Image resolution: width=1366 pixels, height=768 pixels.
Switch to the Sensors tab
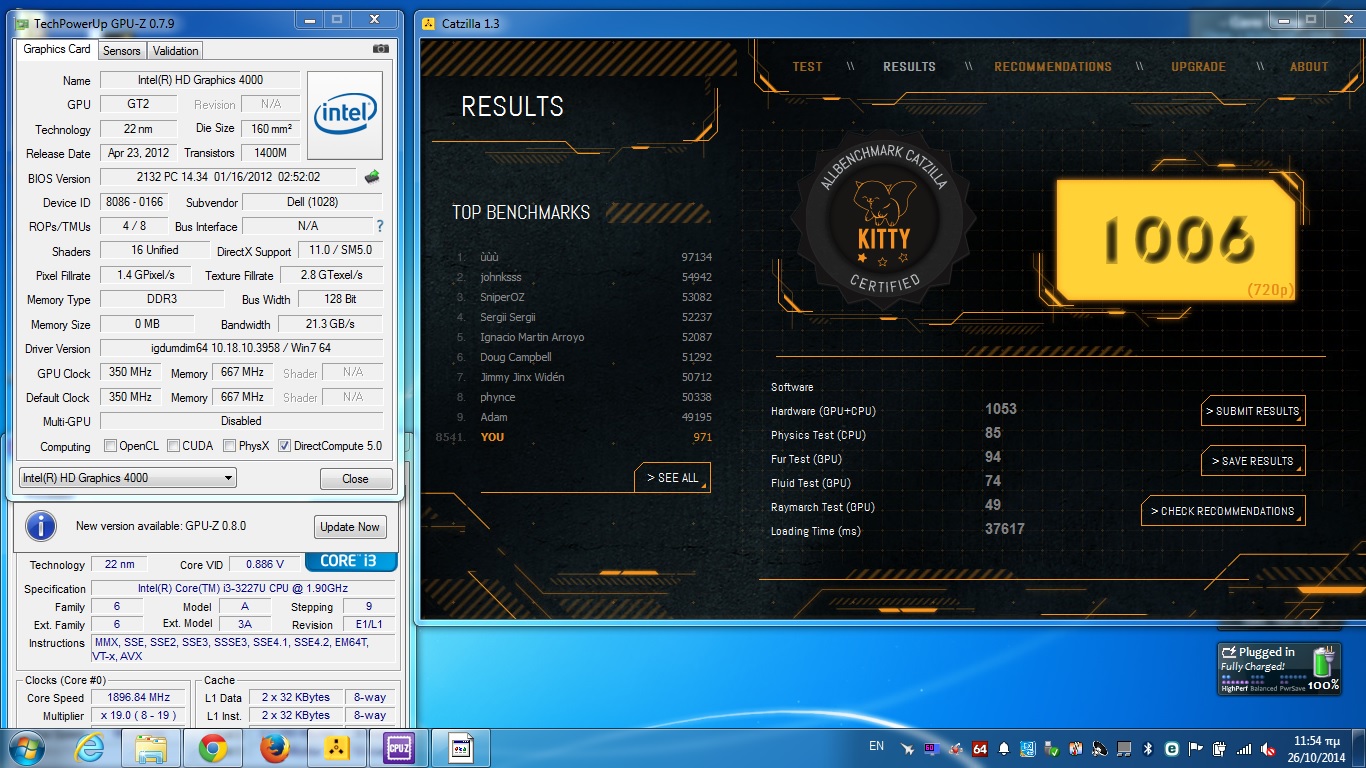point(122,51)
